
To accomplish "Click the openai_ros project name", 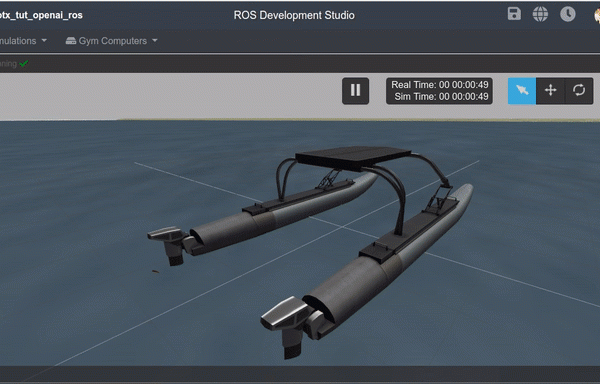I will coord(41,15).
